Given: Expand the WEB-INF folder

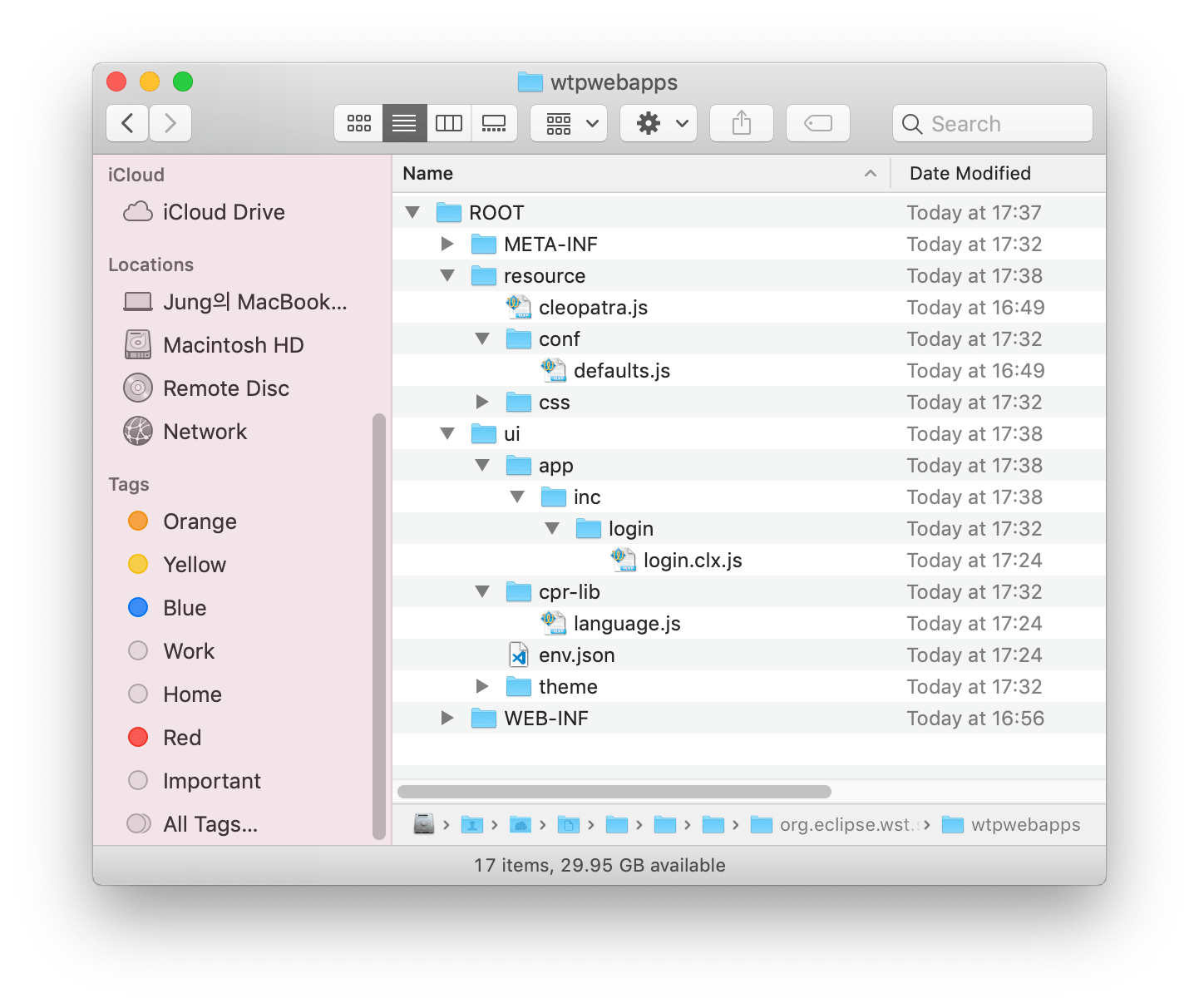Looking at the screenshot, I should pyautogui.click(x=447, y=719).
